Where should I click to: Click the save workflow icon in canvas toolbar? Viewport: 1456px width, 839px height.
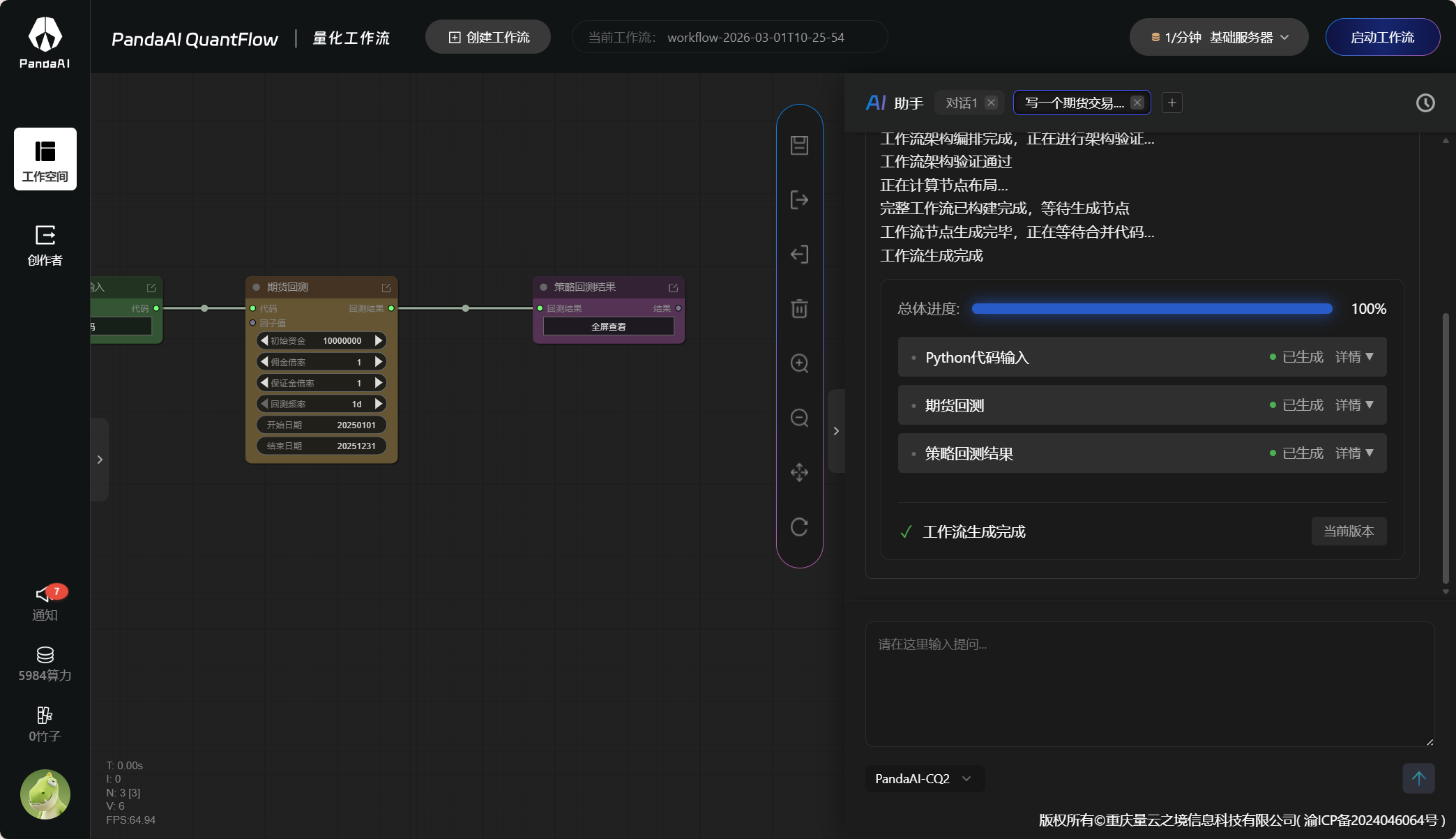click(x=799, y=145)
